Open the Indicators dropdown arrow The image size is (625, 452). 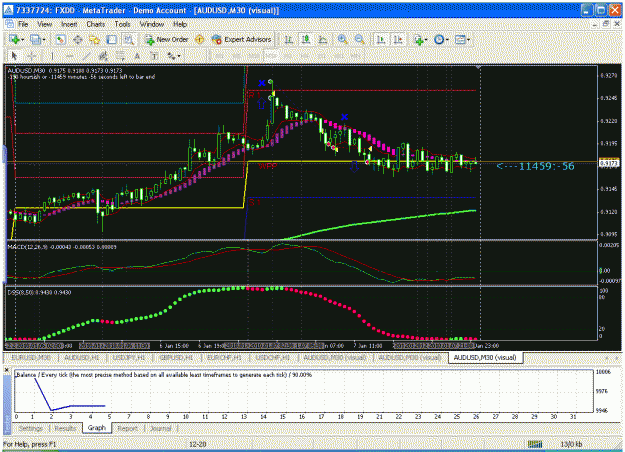(x=426, y=40)
